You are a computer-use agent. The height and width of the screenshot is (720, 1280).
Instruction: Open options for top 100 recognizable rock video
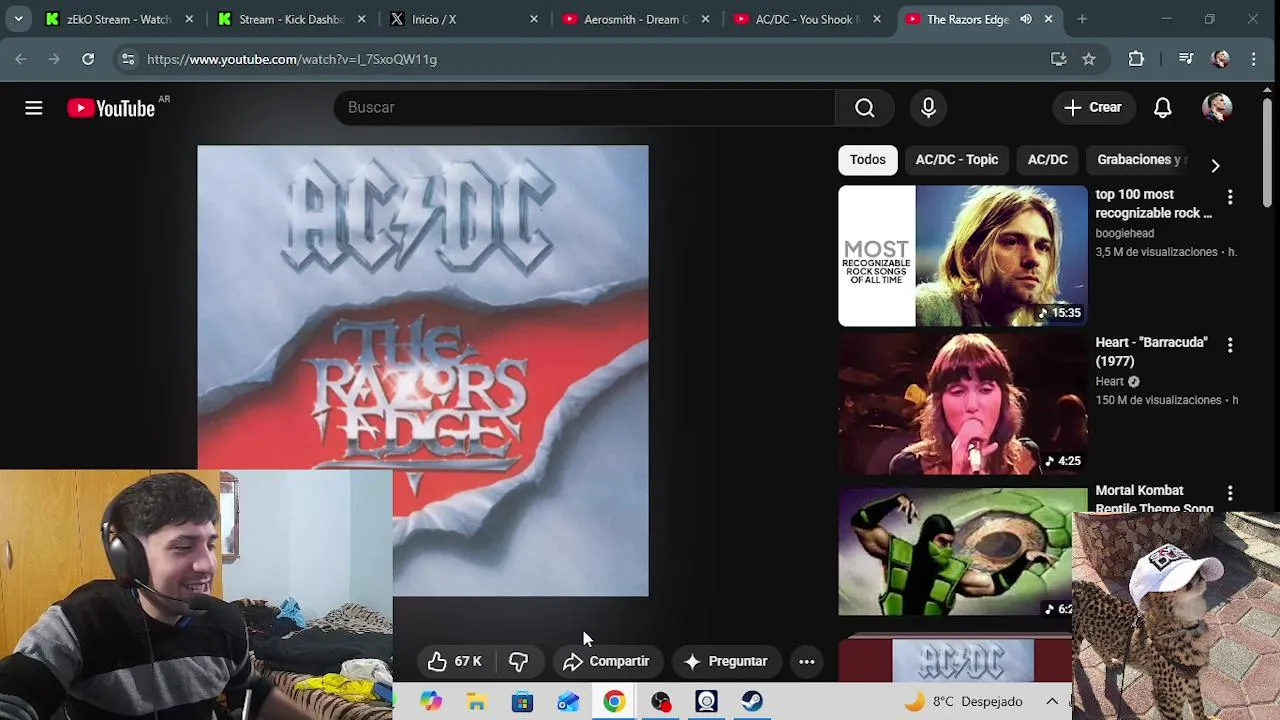[1230, 198]
